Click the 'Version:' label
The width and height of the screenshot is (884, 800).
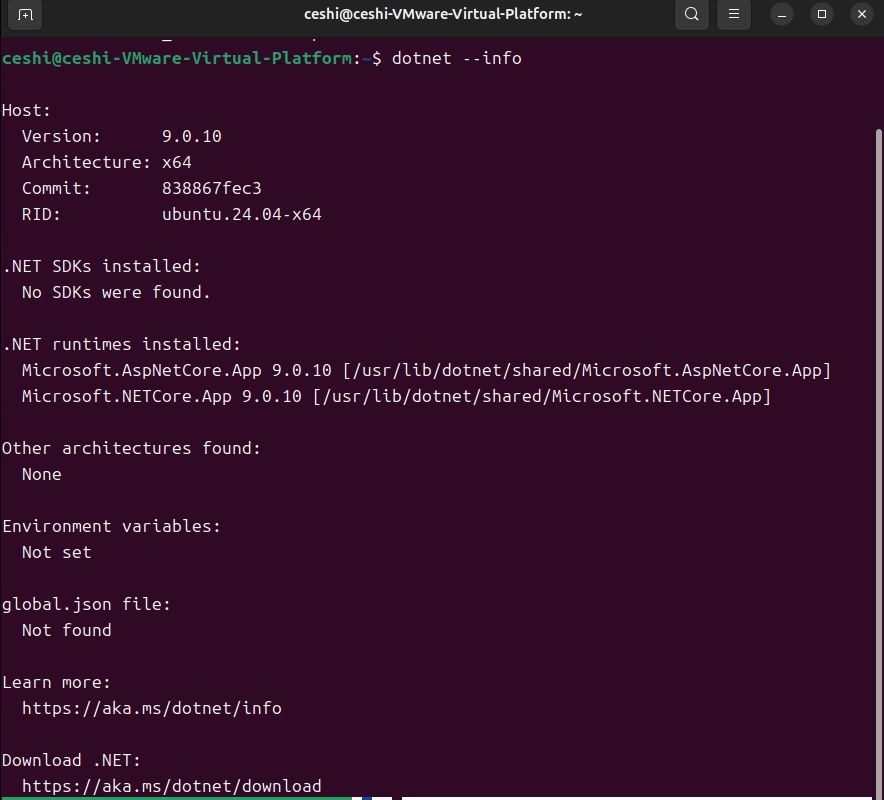tap(61, 136)
